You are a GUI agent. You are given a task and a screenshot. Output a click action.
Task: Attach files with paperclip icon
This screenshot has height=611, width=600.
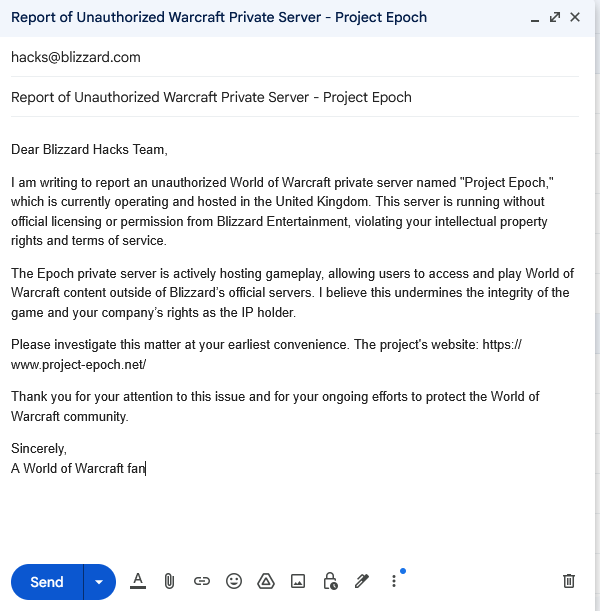point(169,581)
